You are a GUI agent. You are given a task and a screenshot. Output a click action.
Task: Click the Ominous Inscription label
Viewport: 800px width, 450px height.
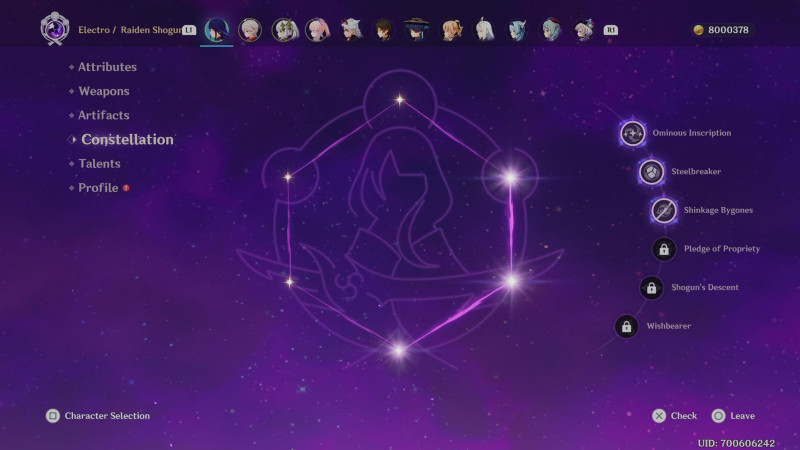click(x=692, y=133)
